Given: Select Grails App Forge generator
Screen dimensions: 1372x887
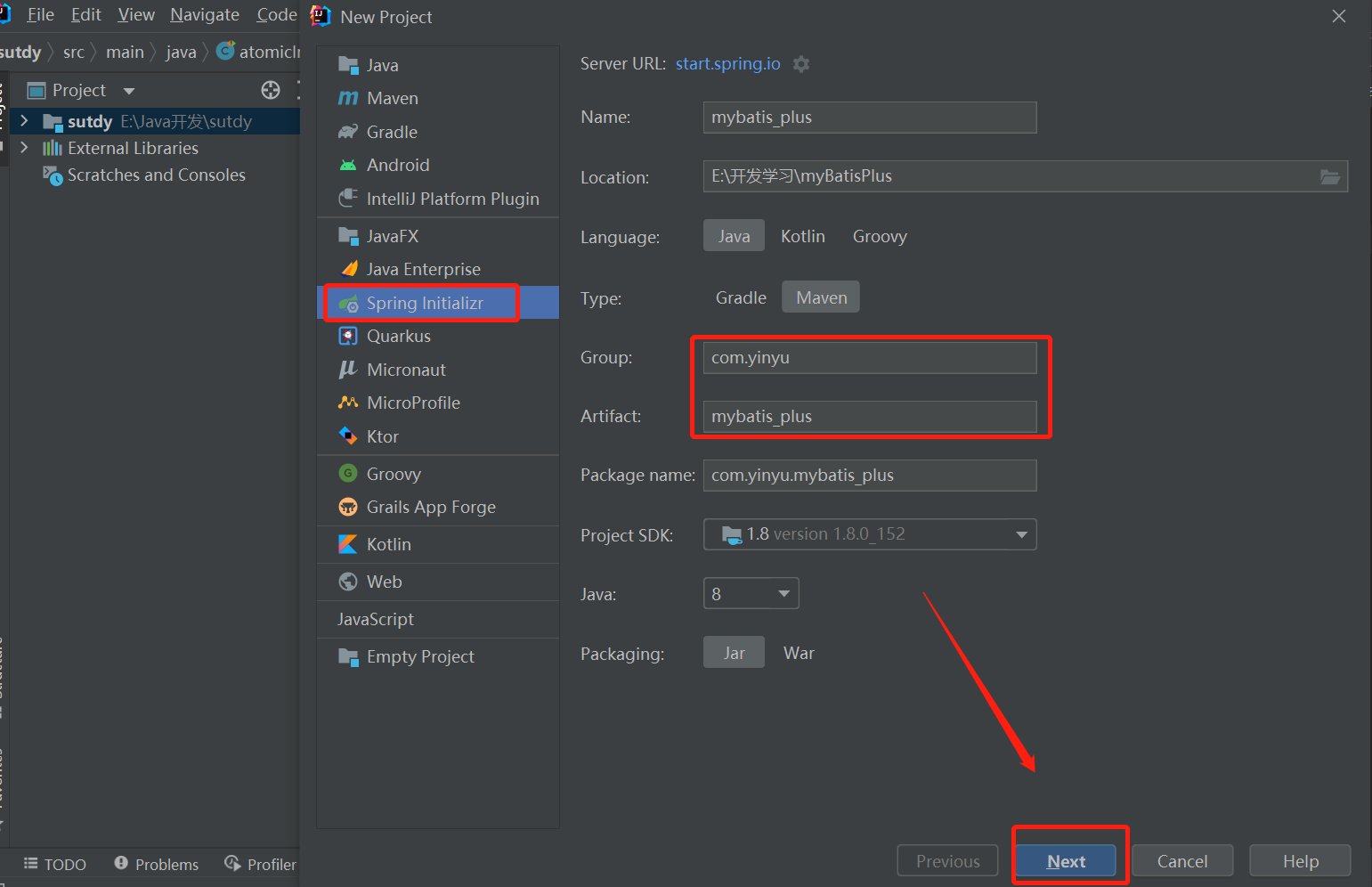Looking at the screenshot, I should 438,507.
